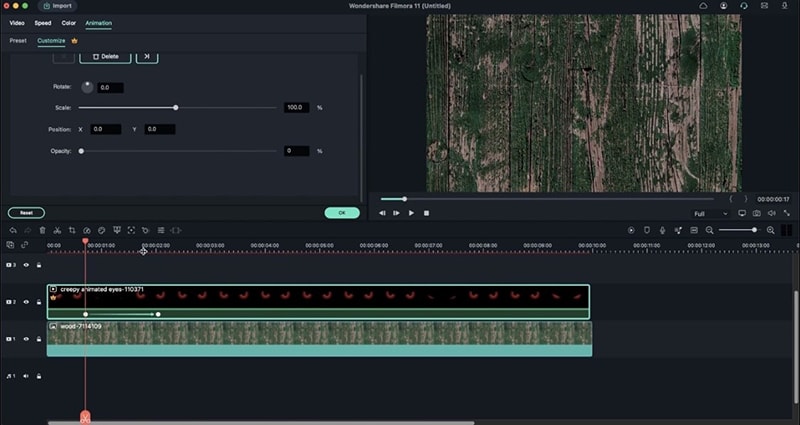The image size is (800, 425).
Task: Open the support headset icon
Action: [744, 6]
